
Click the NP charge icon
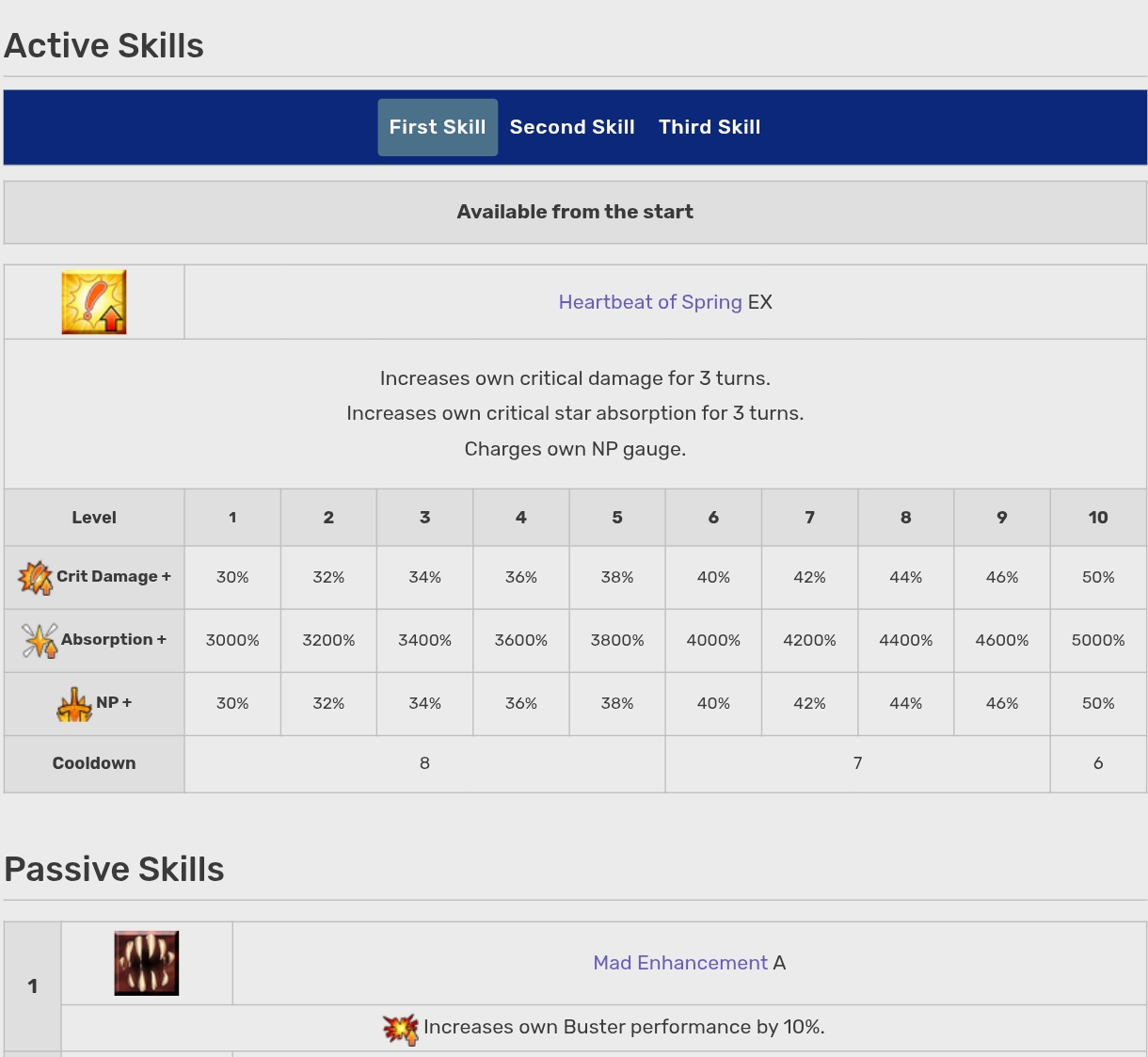pyautogui.click(x=74, y=704)
